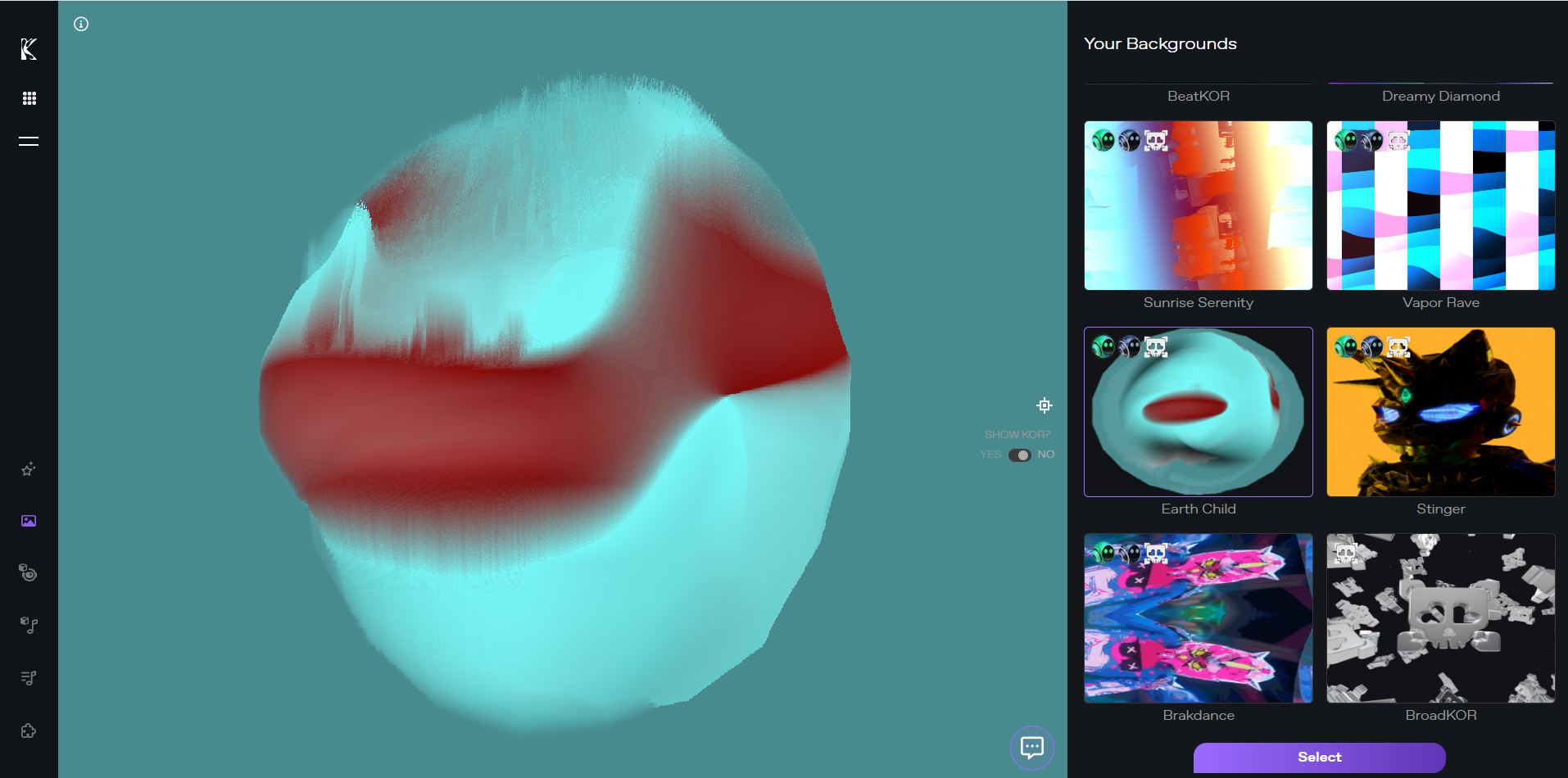Click the Earth Child background thumbnail
Image resolution: width=1568 pixels, height=778 pixels.
coord(1198,412)
